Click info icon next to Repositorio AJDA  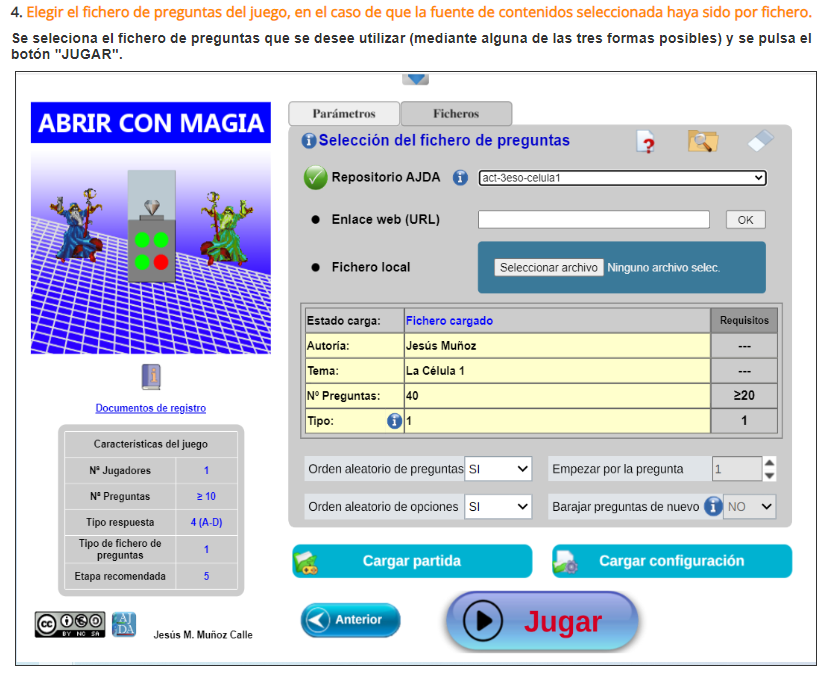pos(460,178)
